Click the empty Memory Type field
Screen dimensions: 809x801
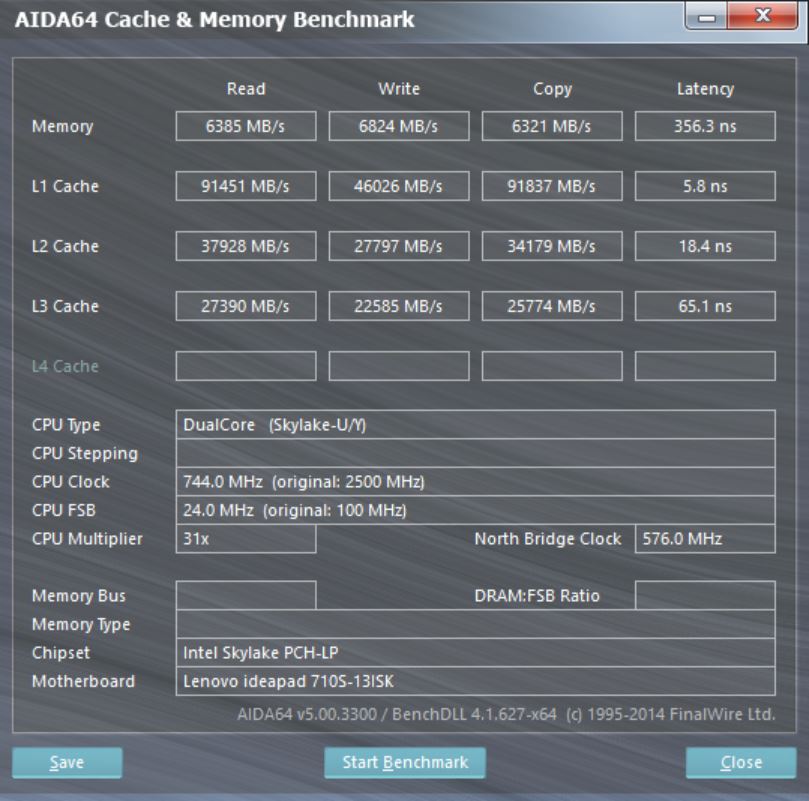pyautogui.click(x=475, y=624)
